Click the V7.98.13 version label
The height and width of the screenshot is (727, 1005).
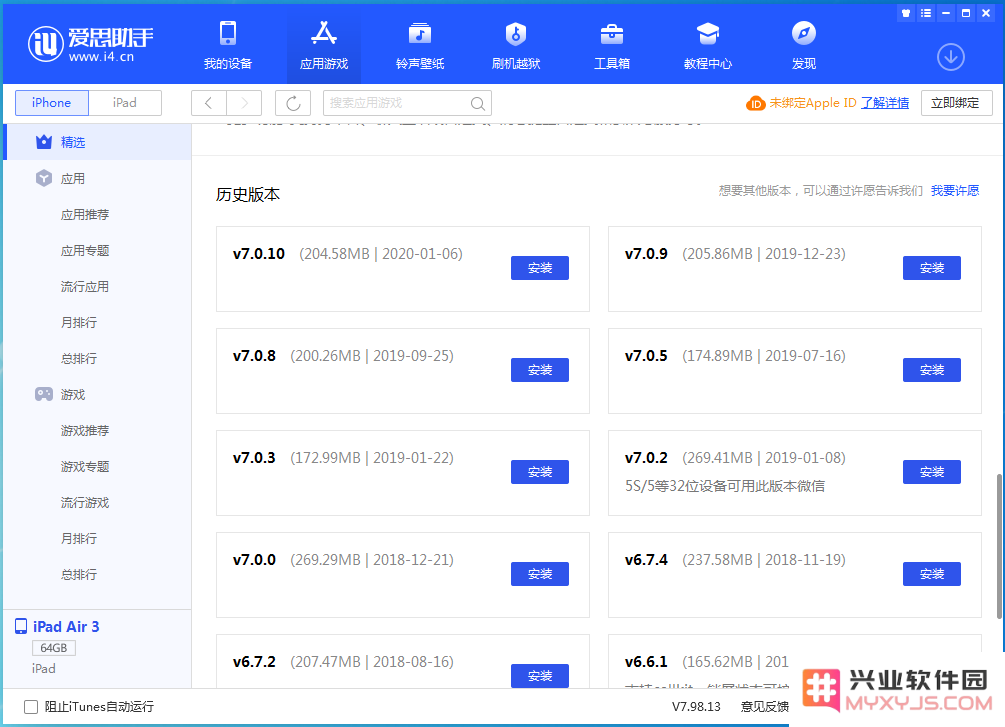(696, 706)
